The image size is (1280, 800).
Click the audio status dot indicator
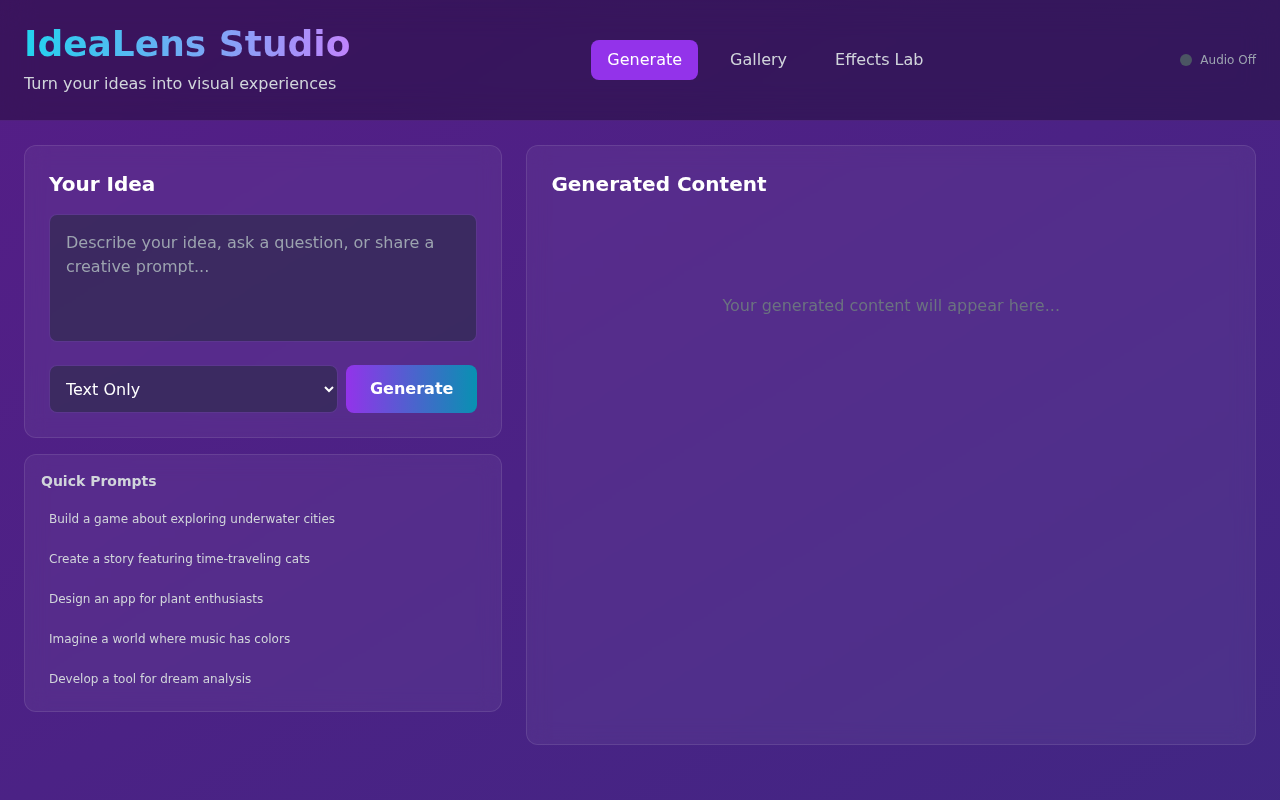click(1186, 60)
